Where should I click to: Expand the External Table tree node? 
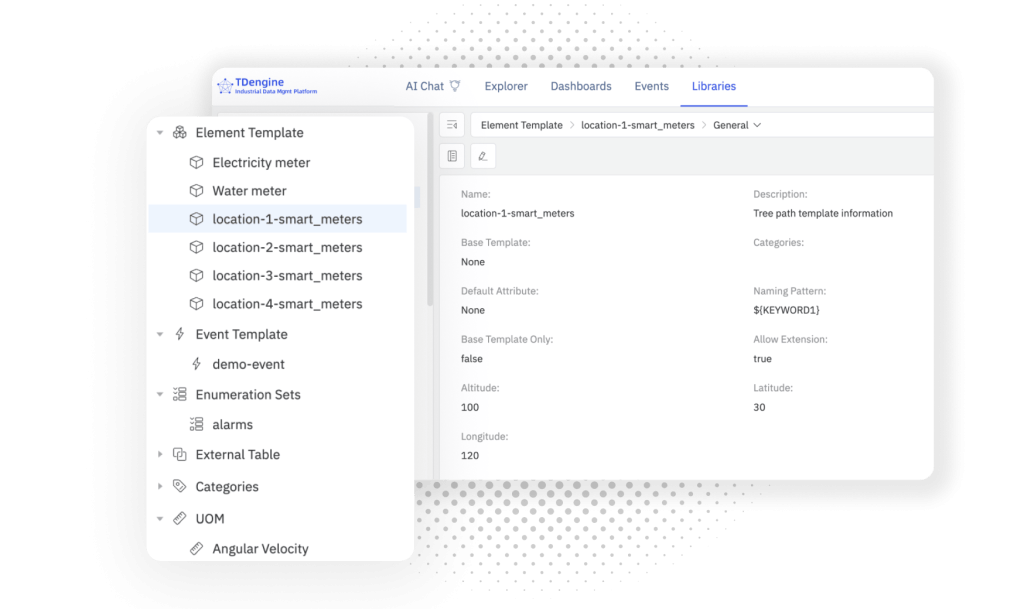(160, 455)
